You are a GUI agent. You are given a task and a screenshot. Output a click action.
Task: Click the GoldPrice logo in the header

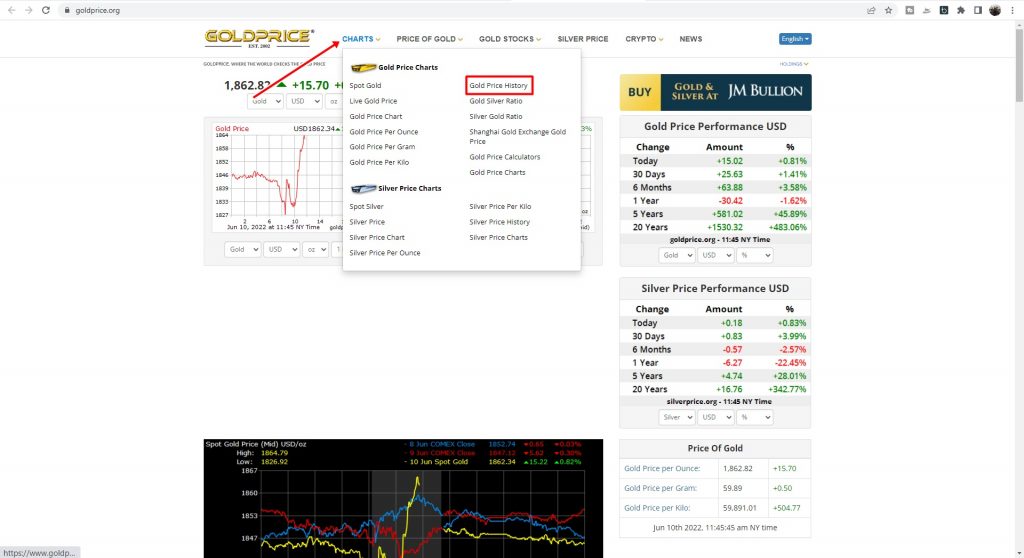point(259,38)
